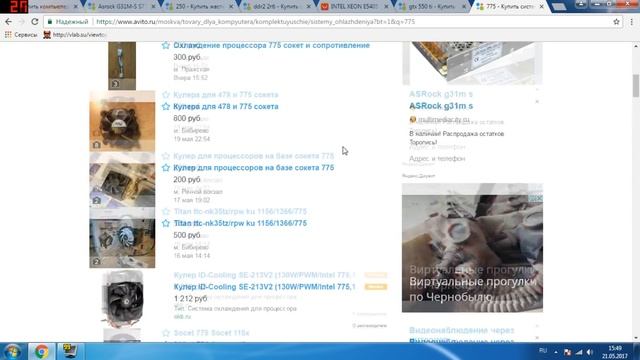Open Кулер ID-Cooling SE-213V2 listing
The height and width of the screenshot is (360, 640).
(264, 287)
